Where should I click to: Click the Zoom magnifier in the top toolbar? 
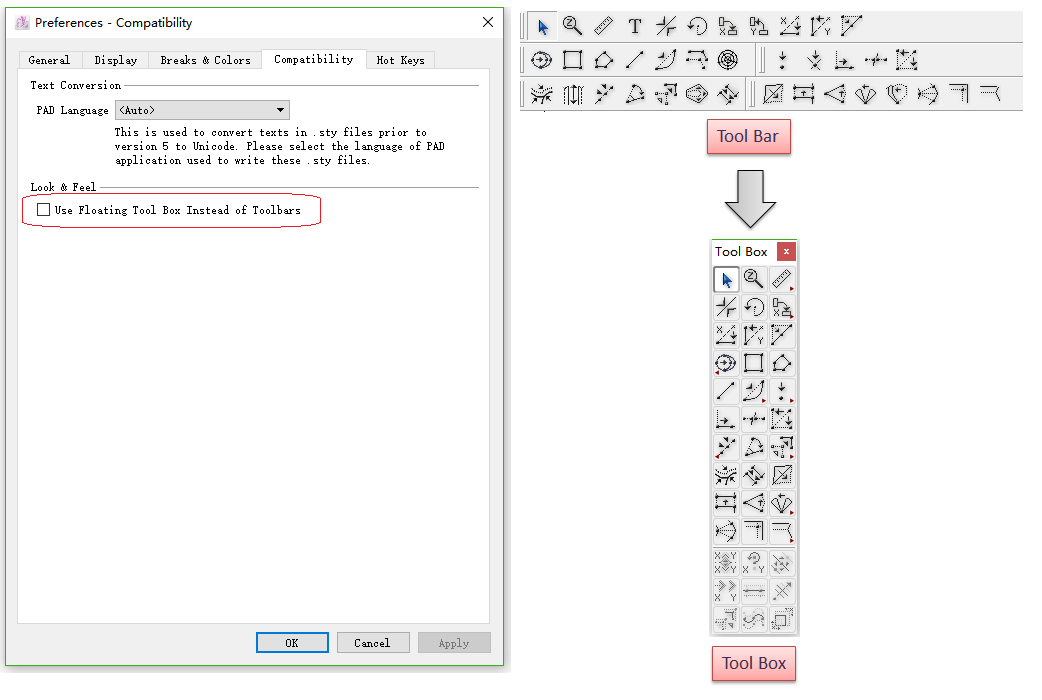[x=572, y=27]
